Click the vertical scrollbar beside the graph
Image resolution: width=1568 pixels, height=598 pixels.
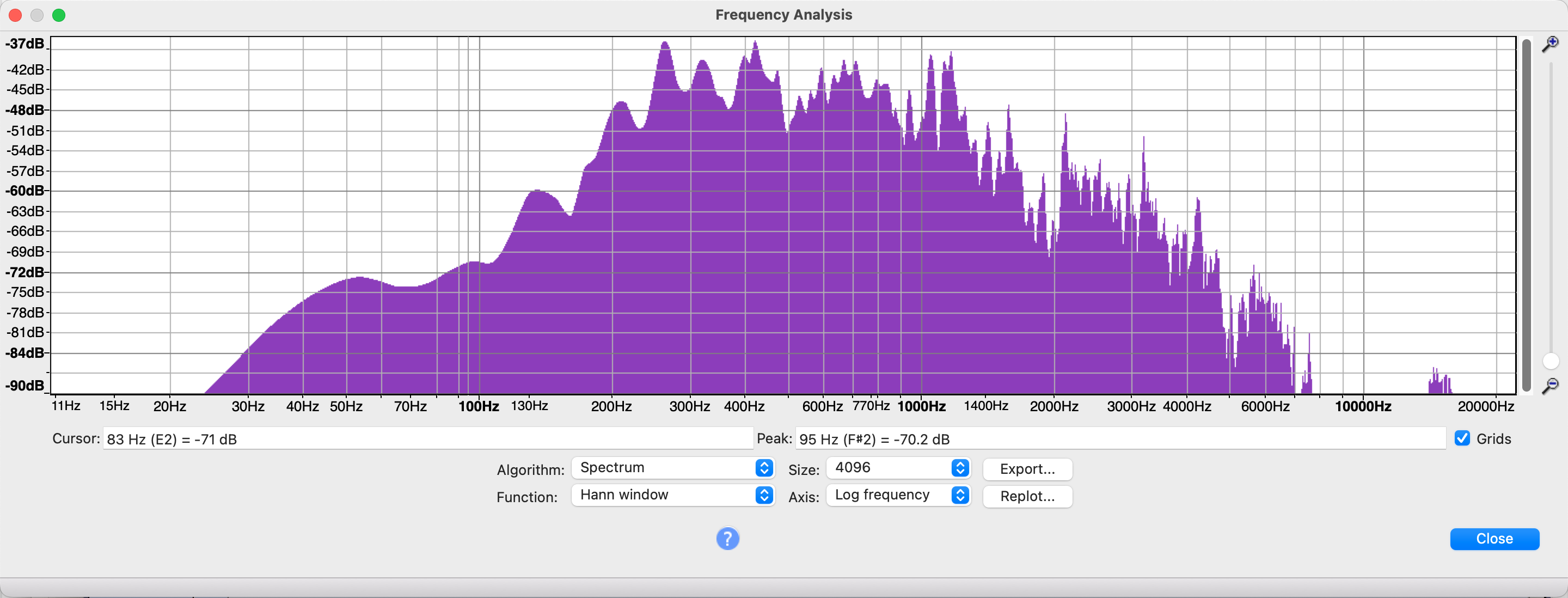pyautogui.click(x=1526, y=213)
